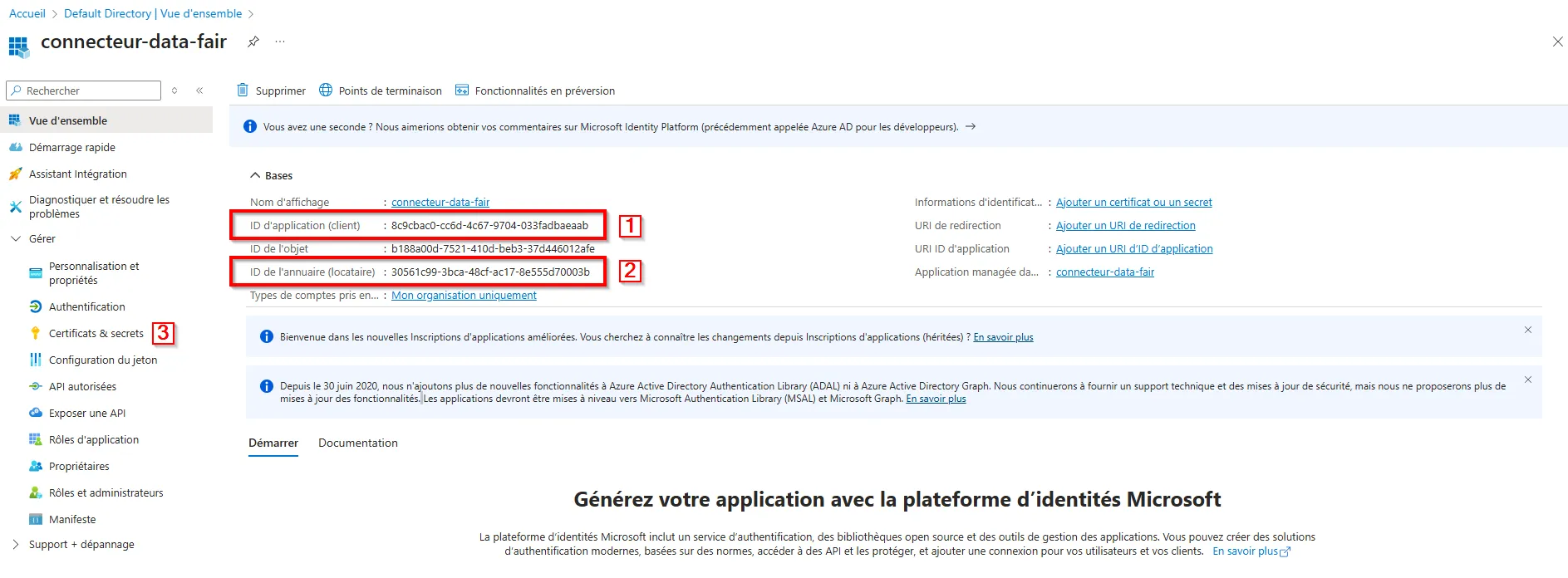Screen dimensions: 1568x578
Task: Open Certificats & secrets page
Action: click(96, 333)
